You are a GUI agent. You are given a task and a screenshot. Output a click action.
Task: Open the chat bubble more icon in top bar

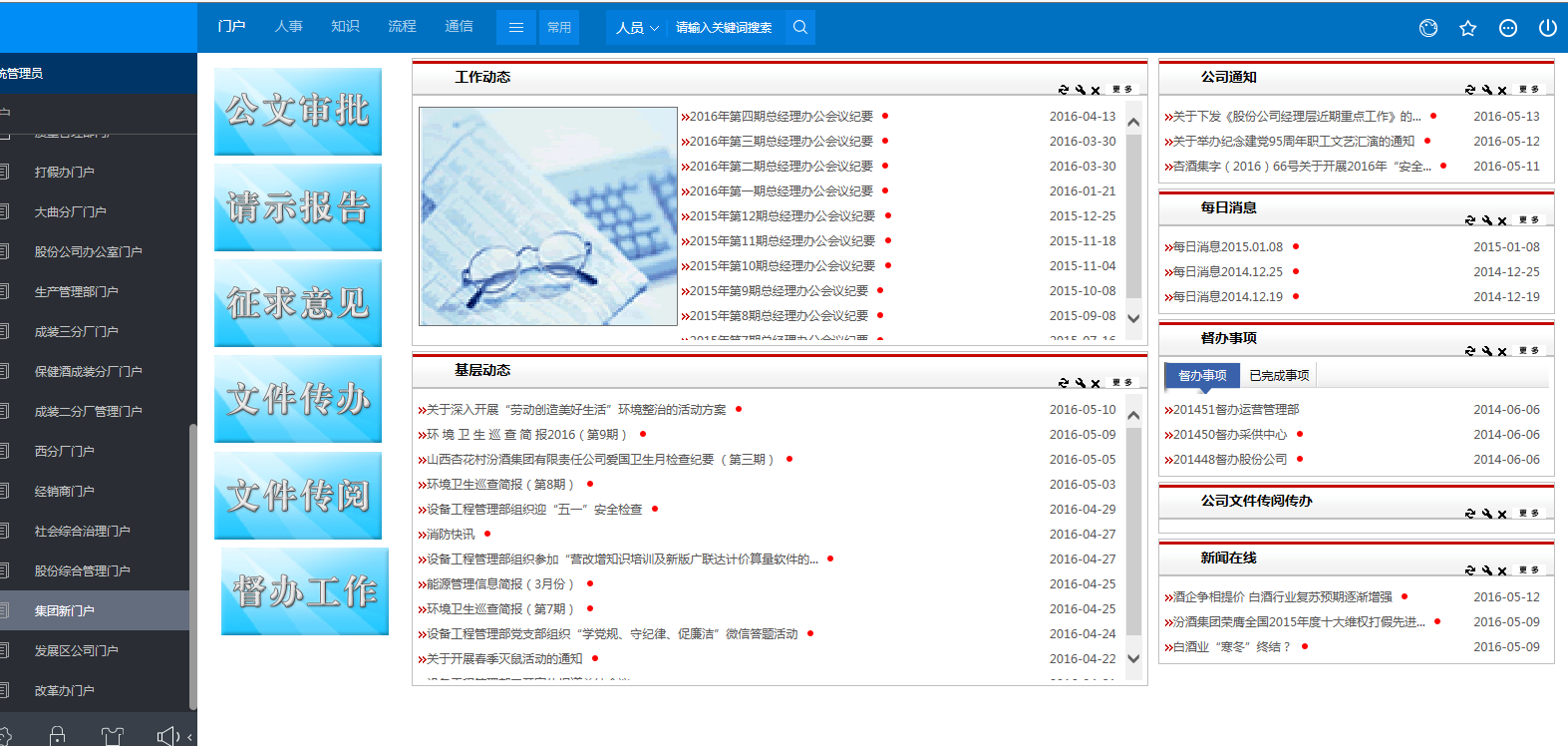[1508, 28]
